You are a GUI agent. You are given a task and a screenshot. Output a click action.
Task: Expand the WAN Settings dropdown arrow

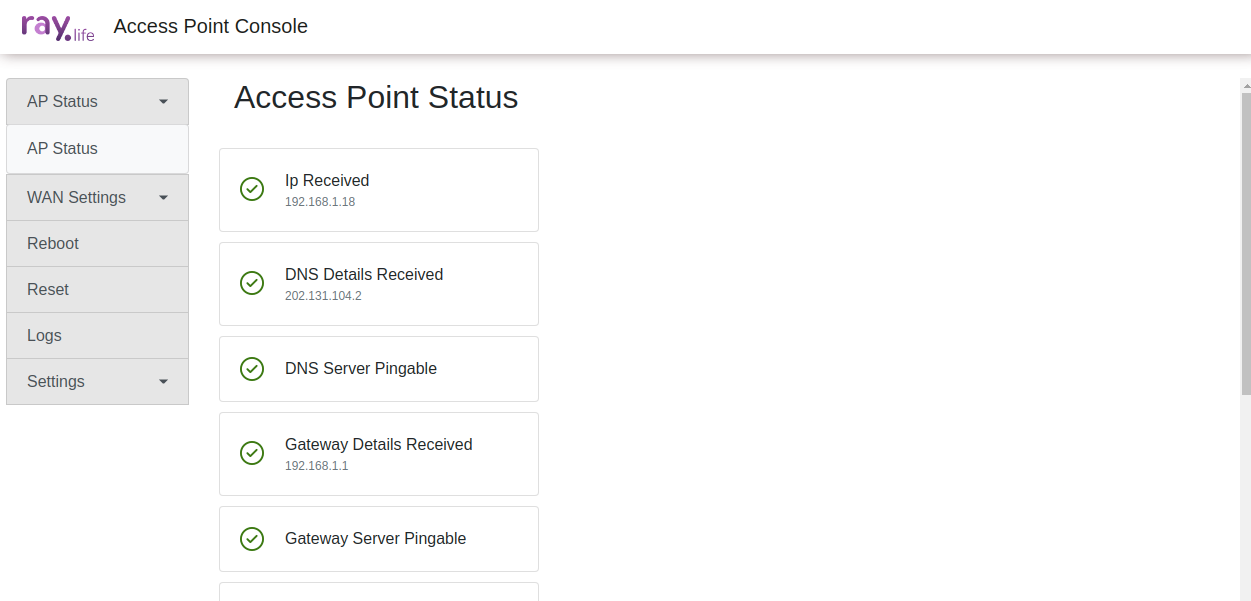click(164, 198)
